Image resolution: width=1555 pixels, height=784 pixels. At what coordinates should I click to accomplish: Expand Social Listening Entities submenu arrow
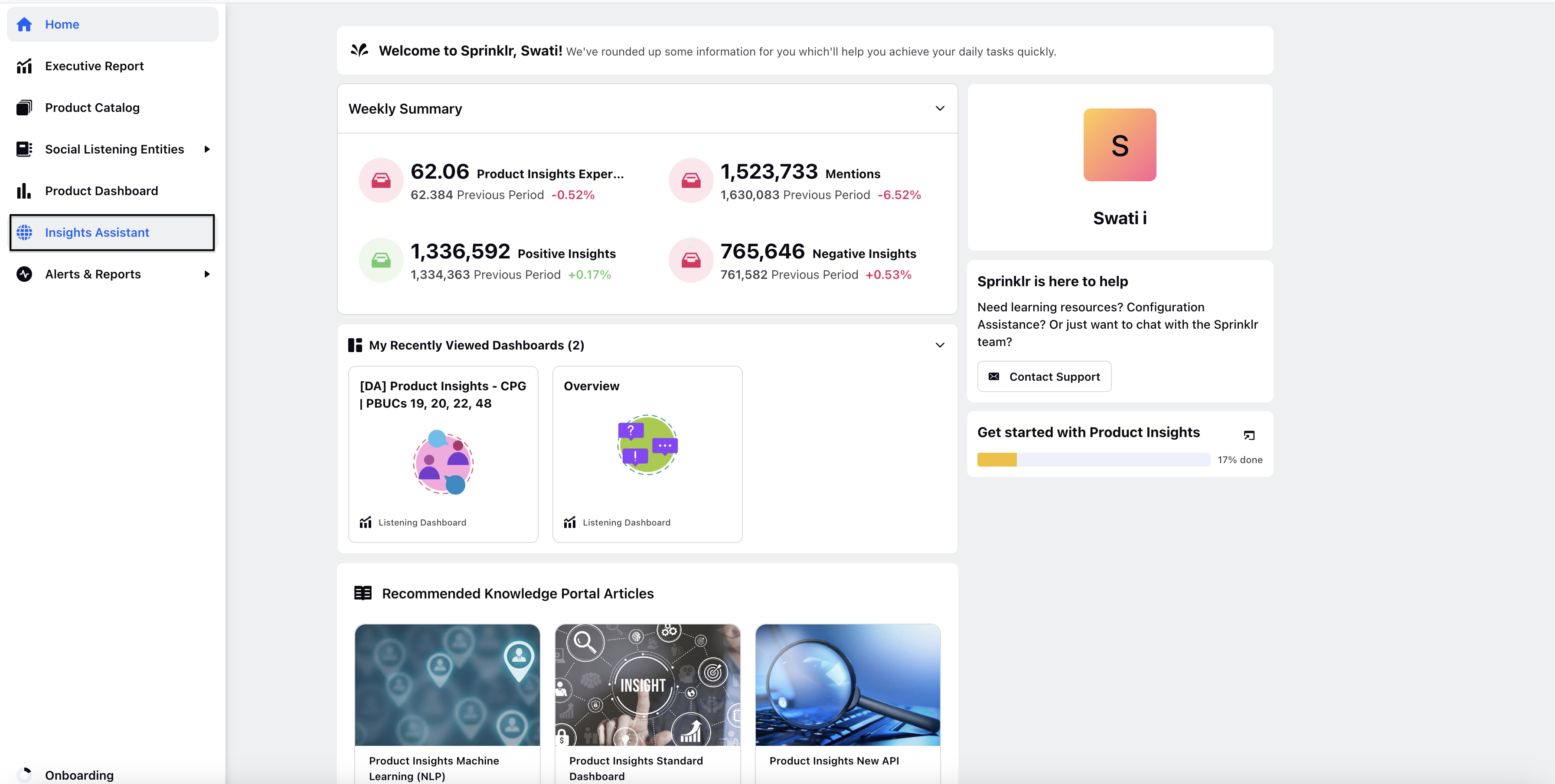207,149
